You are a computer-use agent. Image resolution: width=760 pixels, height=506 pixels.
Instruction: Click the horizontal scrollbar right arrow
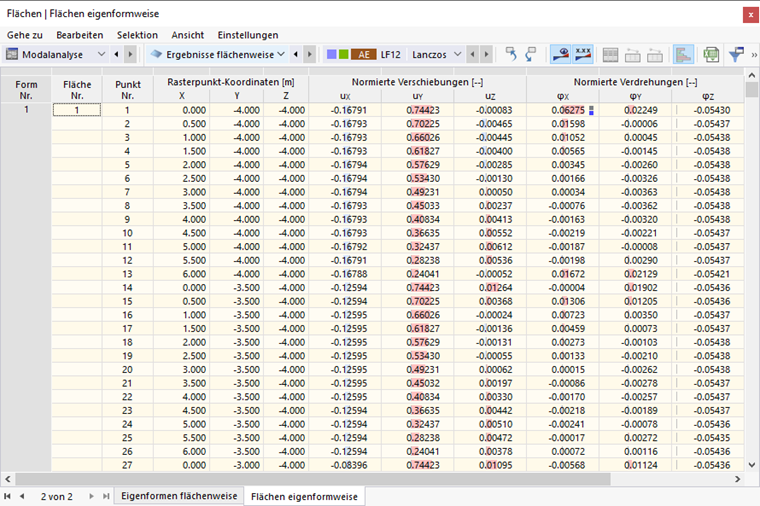pos(738,479)
